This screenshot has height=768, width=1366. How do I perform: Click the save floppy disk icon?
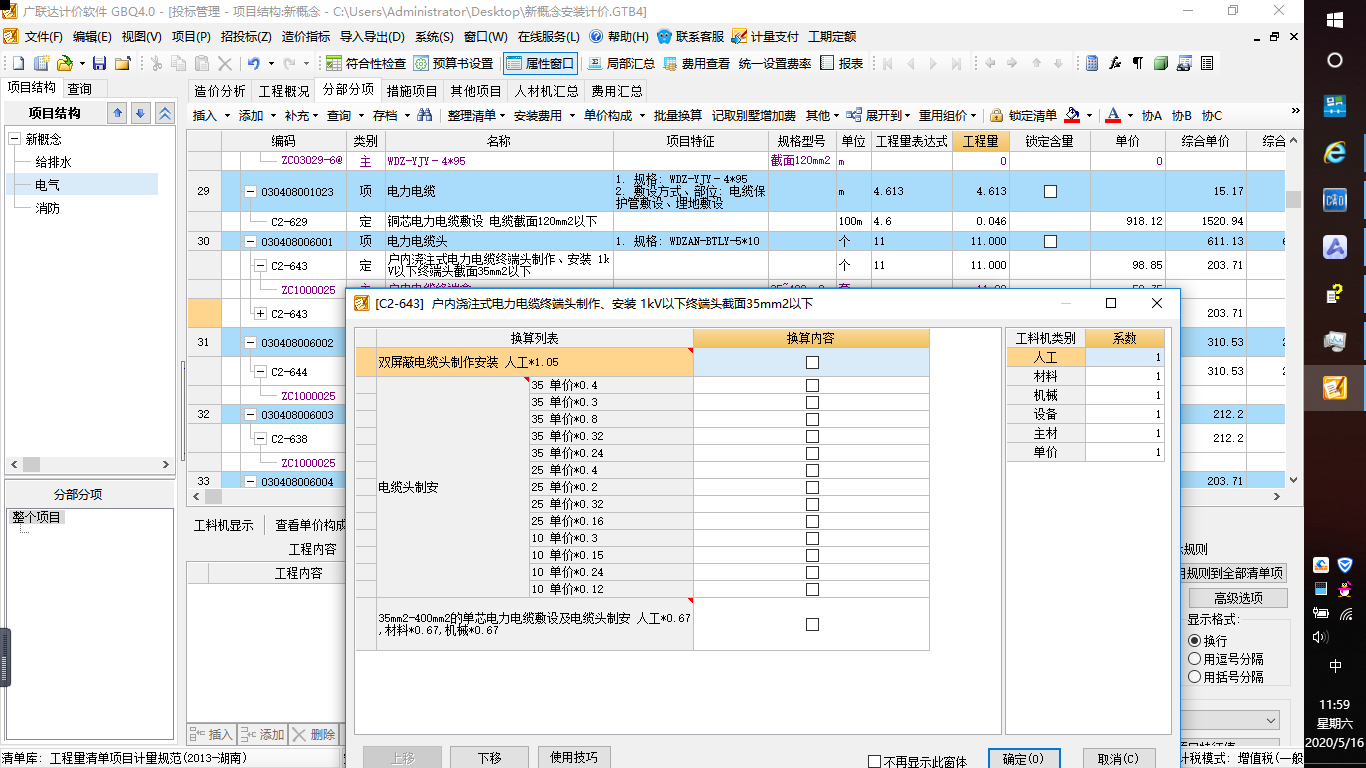click(99, 63)
